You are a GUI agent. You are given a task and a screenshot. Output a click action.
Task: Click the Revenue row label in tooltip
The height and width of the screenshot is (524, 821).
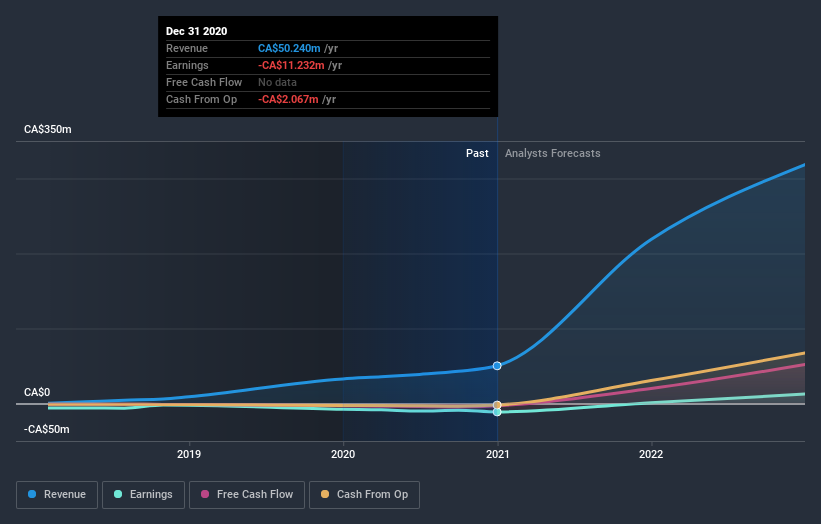187,48
